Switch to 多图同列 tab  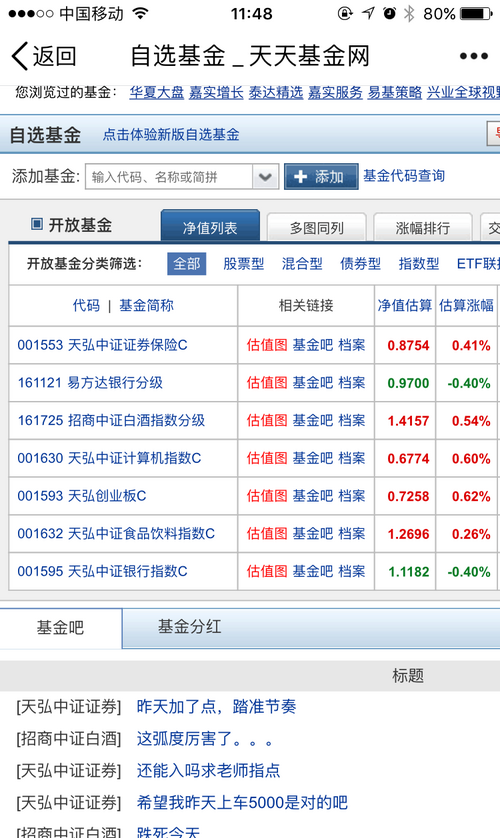(x=316, y=228)
